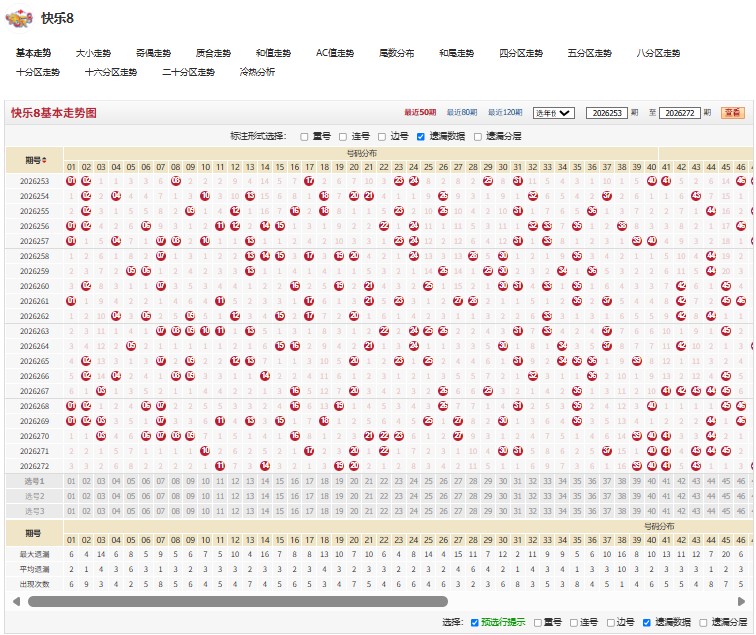This screenshot has width=756, height=635.
Task: Click red ball 19 in row 2026268
Action: tap(339, 406)
